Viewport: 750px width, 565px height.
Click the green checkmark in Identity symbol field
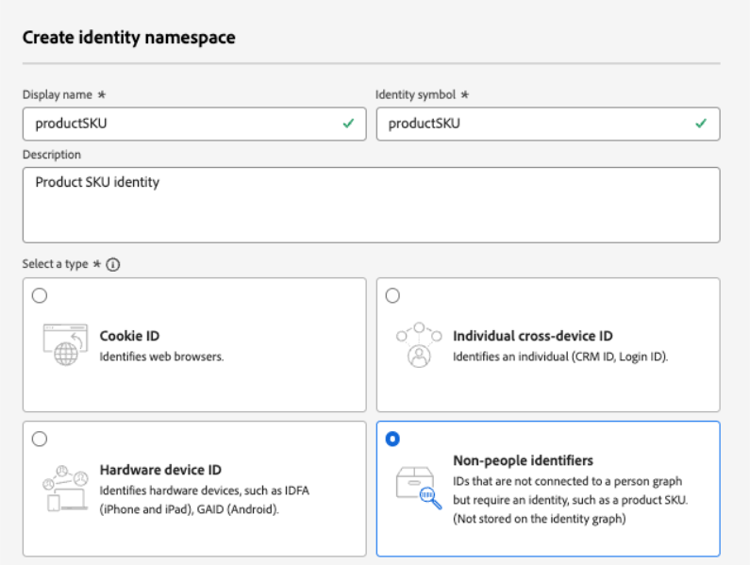pos(701,124)
